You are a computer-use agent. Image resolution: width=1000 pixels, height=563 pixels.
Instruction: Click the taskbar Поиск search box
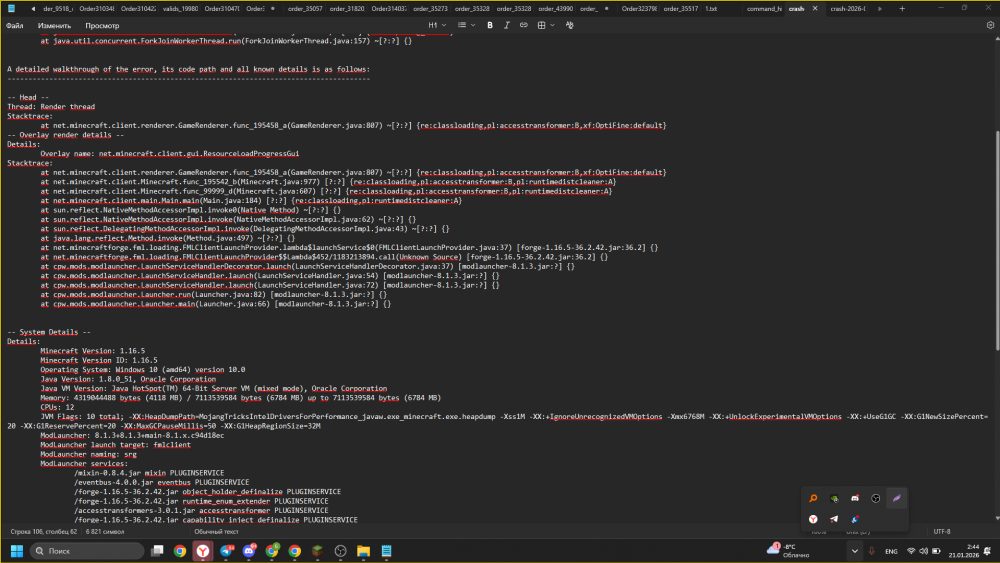click(87, 551)
